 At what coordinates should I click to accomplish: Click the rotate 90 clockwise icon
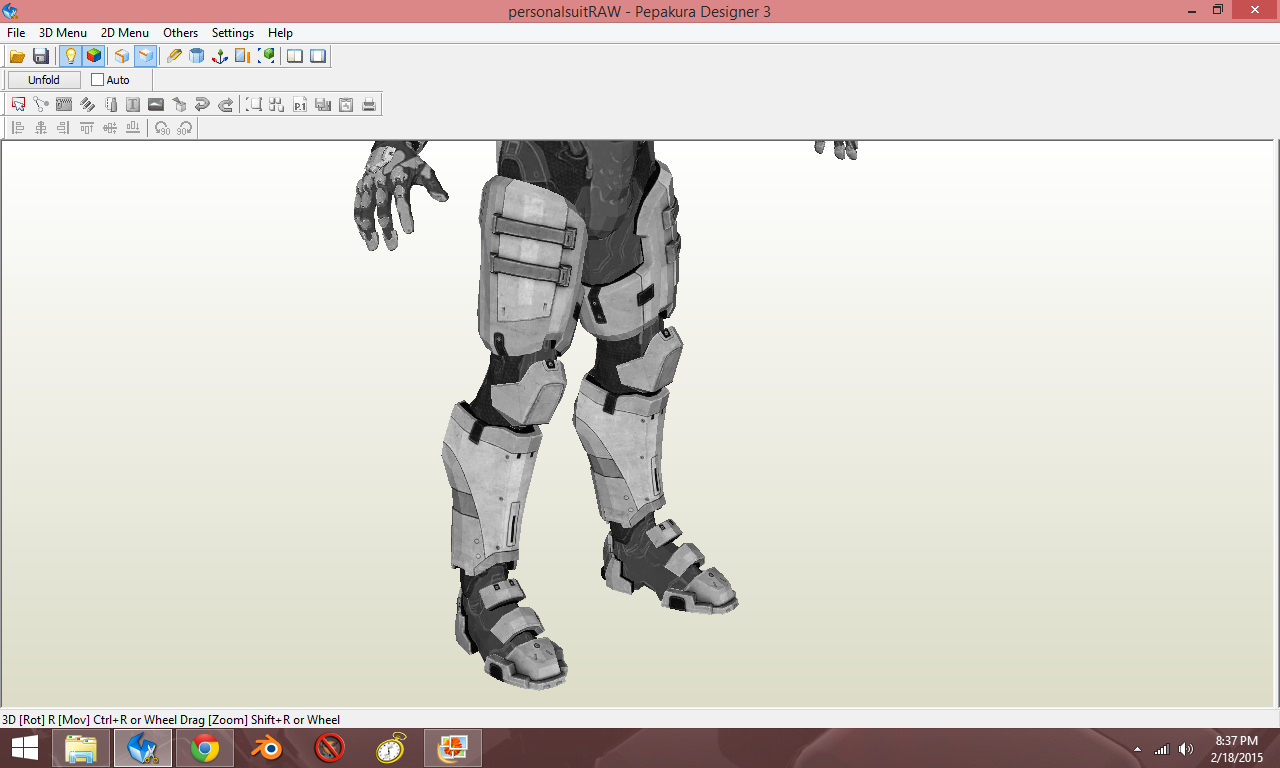click(185, 128)
